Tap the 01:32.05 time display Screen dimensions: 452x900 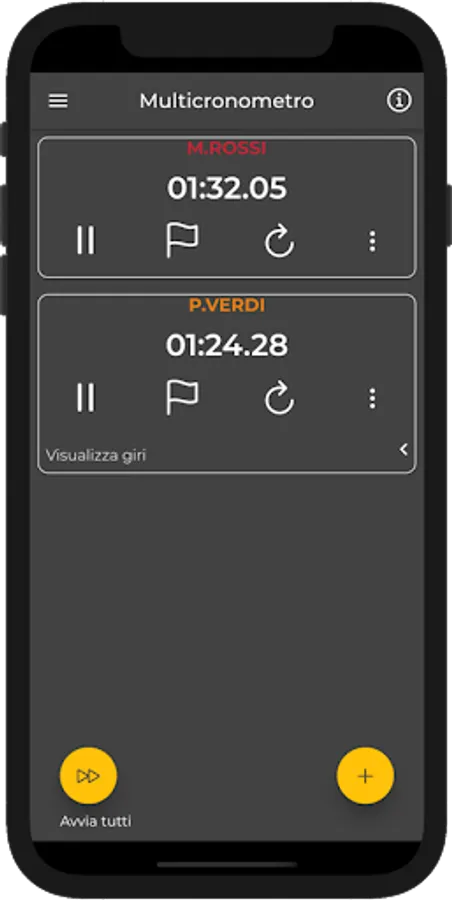[227, 188]
